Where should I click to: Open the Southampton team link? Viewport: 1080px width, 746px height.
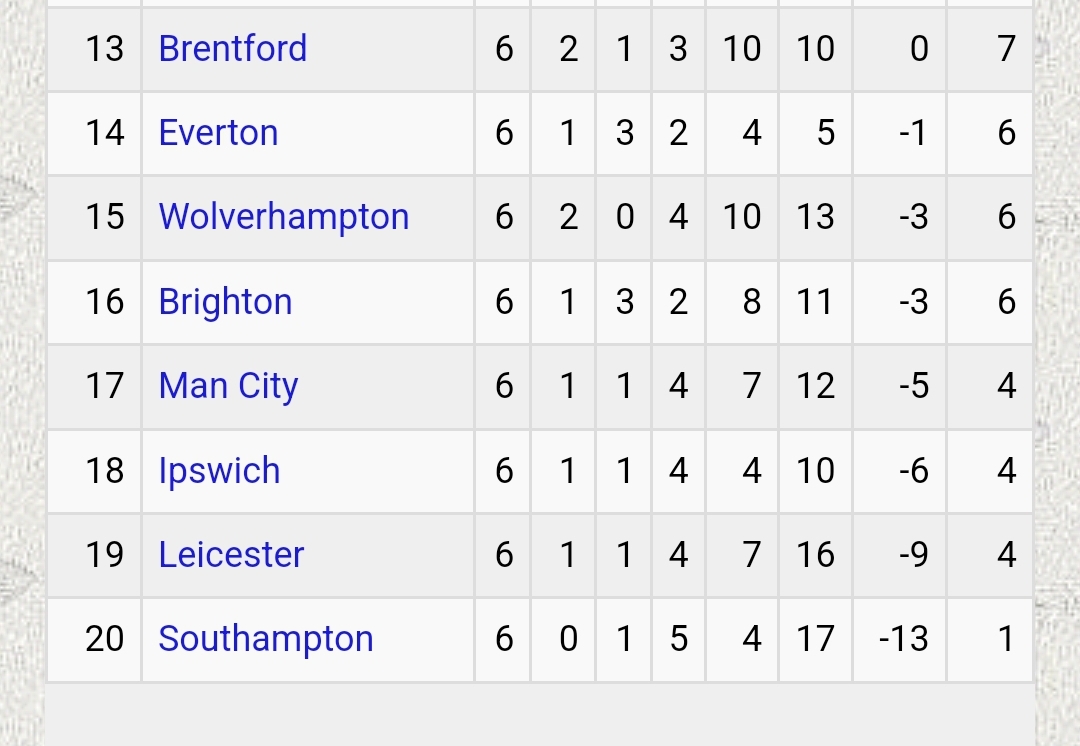coord(266,640)
